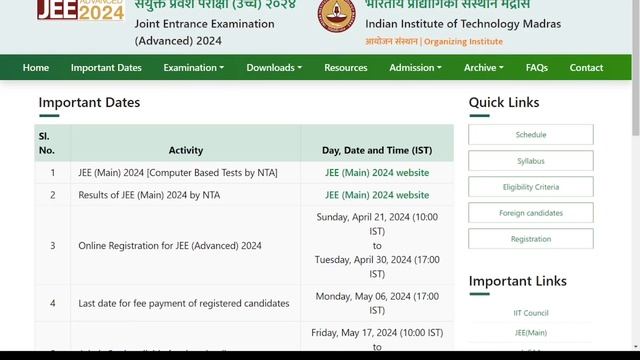Image resolution: width=640 pixels, height=360 pixels.
Task: Open the Contact page
Action: coord(586,67)
